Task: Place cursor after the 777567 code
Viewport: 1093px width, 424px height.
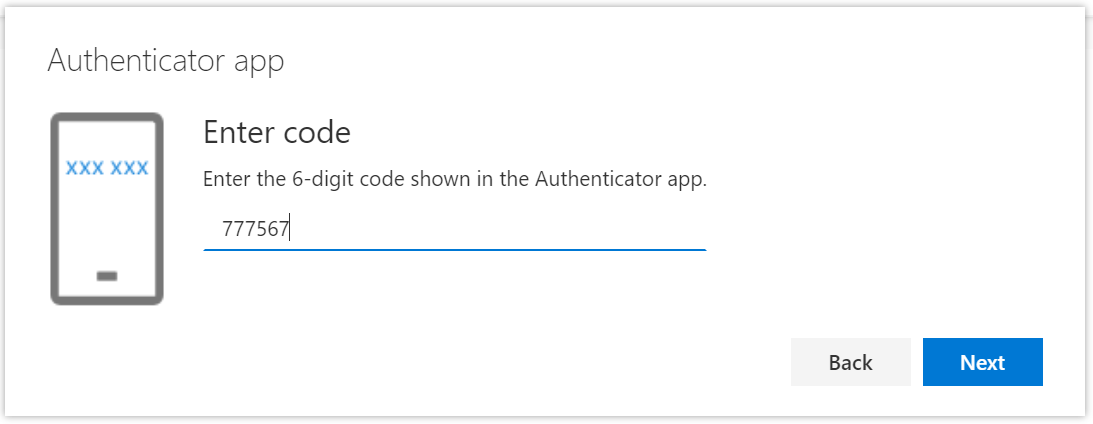Action: point(290,230)
